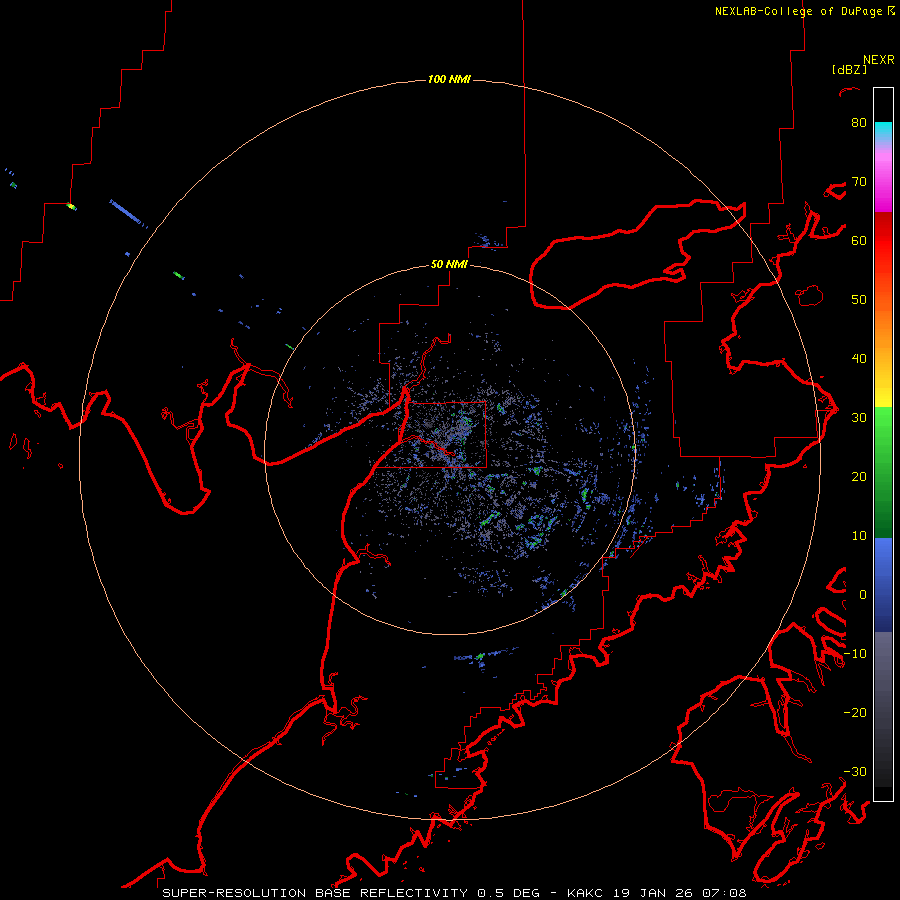Click the 0 dBZ scale value

tap(863, 595)
